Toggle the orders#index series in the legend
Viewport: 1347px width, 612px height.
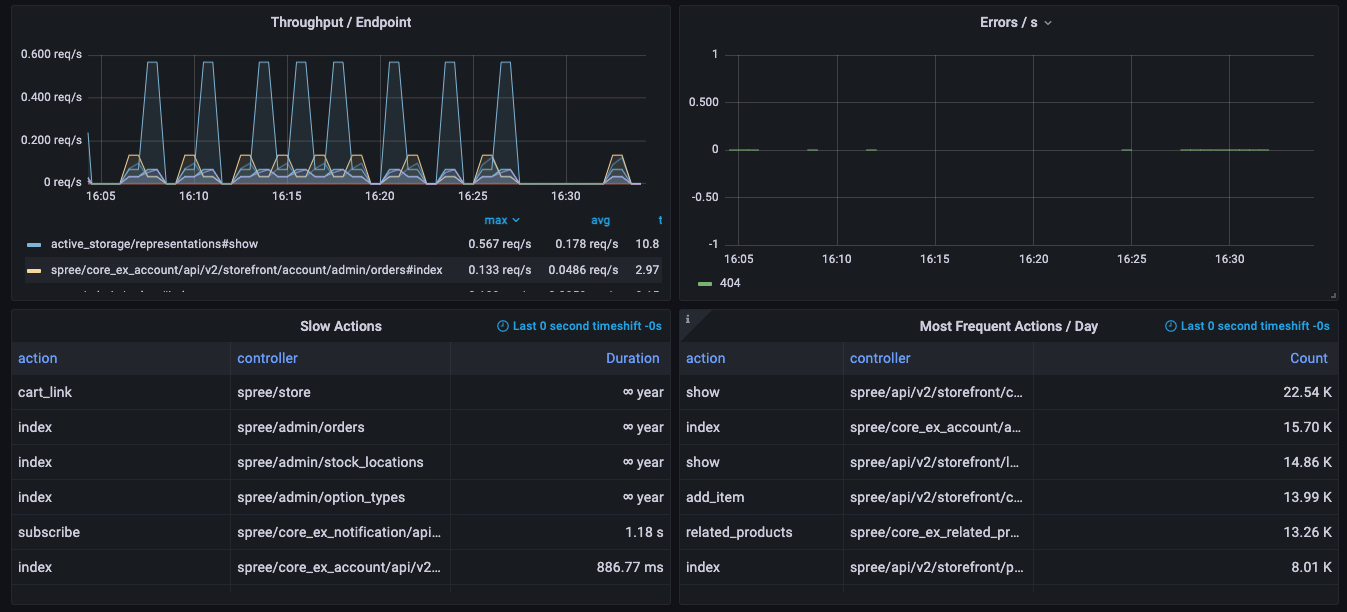246,270
